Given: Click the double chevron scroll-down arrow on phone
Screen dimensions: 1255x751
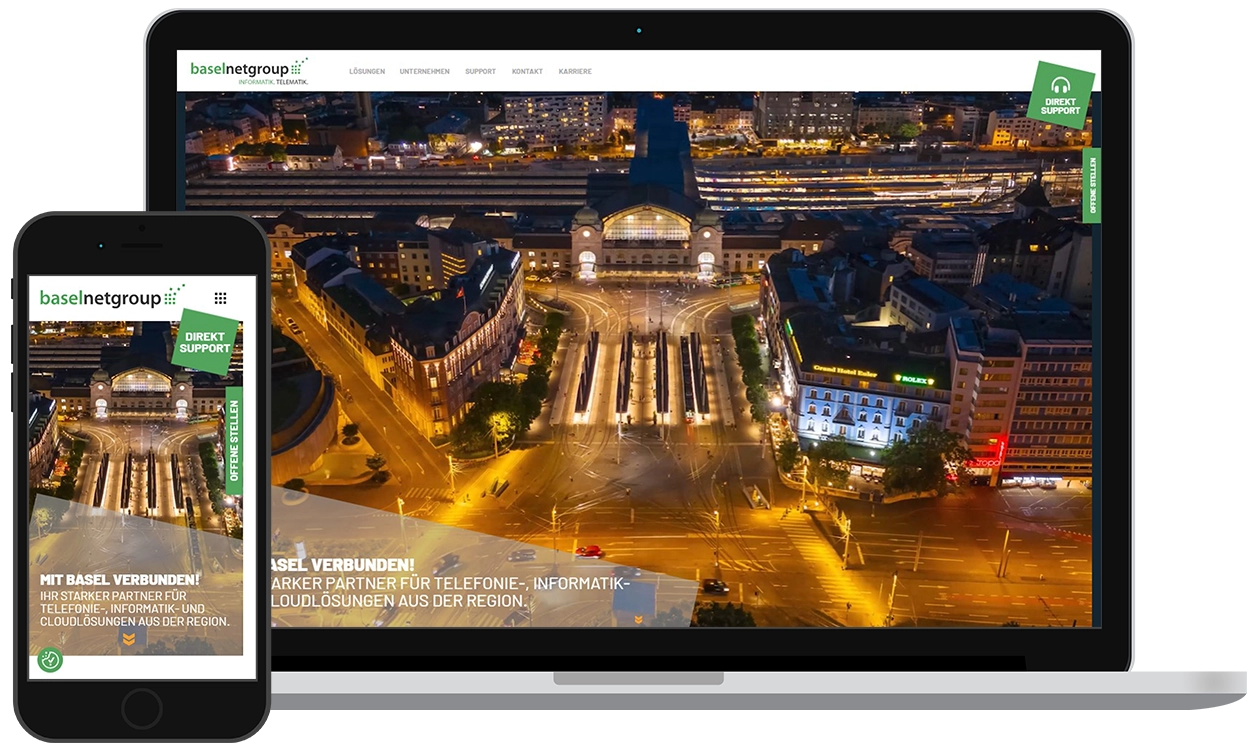Looking at the screenshot, I should (x=128, y=640).
